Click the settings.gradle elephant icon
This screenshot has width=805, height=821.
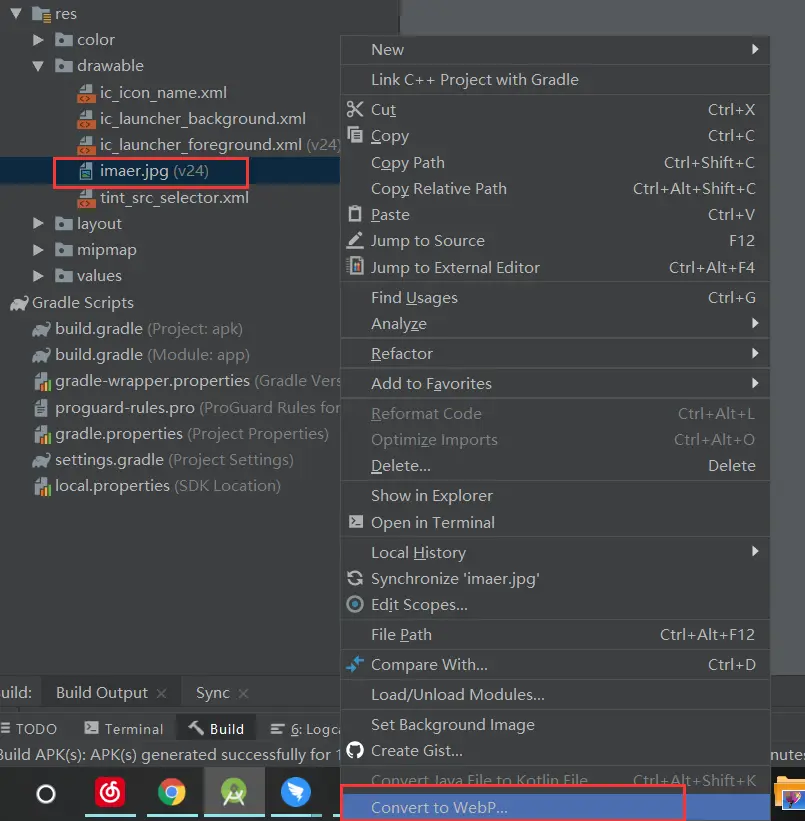click(x=41, y=460)
